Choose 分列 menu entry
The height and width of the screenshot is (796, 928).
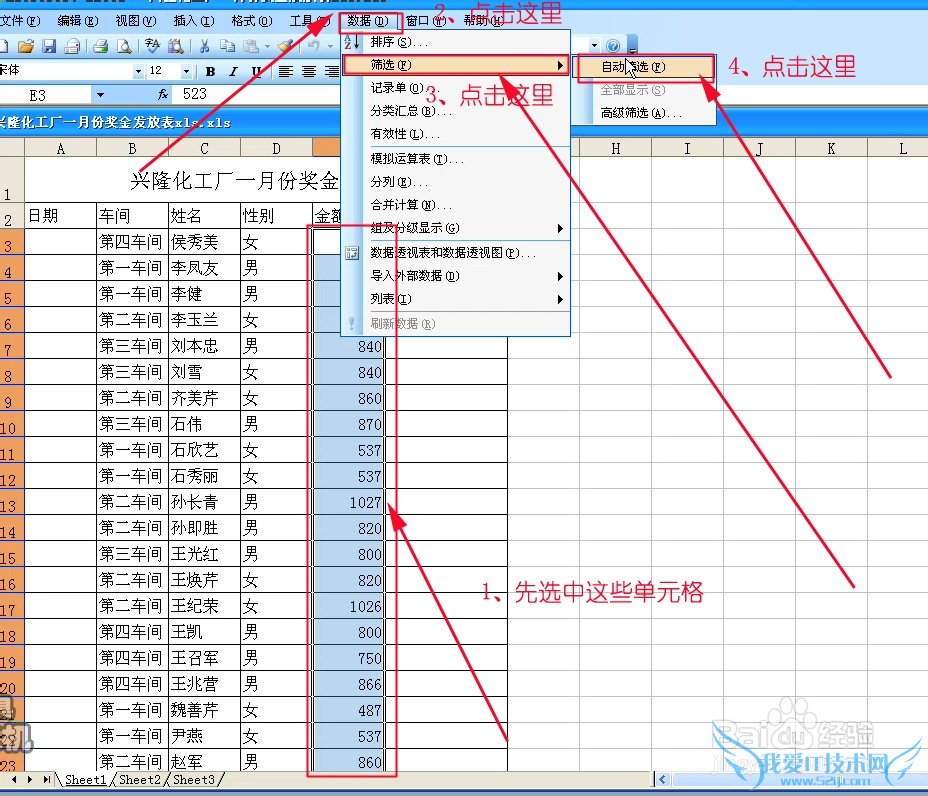tap(456, 182)
